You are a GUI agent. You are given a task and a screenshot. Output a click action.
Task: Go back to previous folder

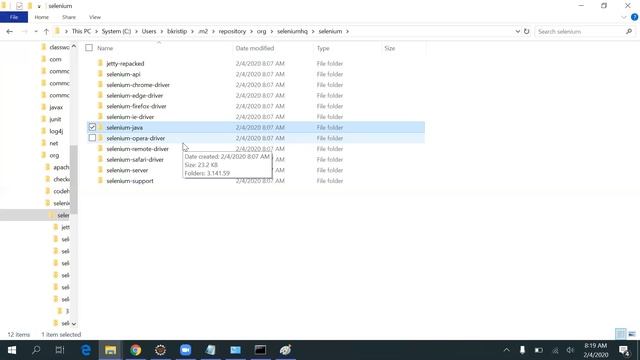point(10,31)
